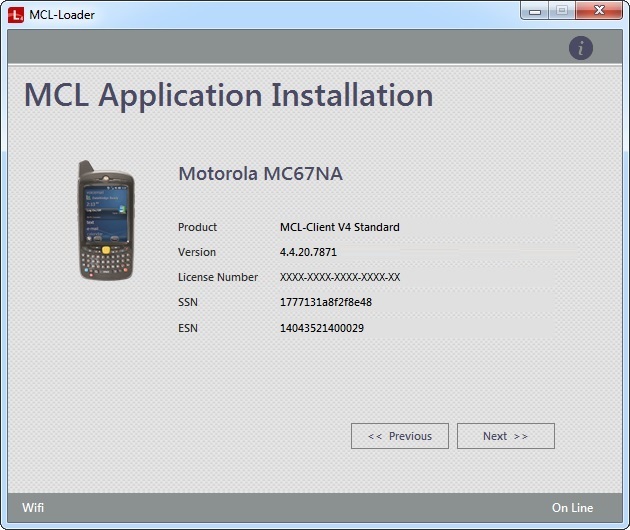Click the Motorola handheld device image
The width and height of the screenshot is (630, 530).
(x=105, y=219)
